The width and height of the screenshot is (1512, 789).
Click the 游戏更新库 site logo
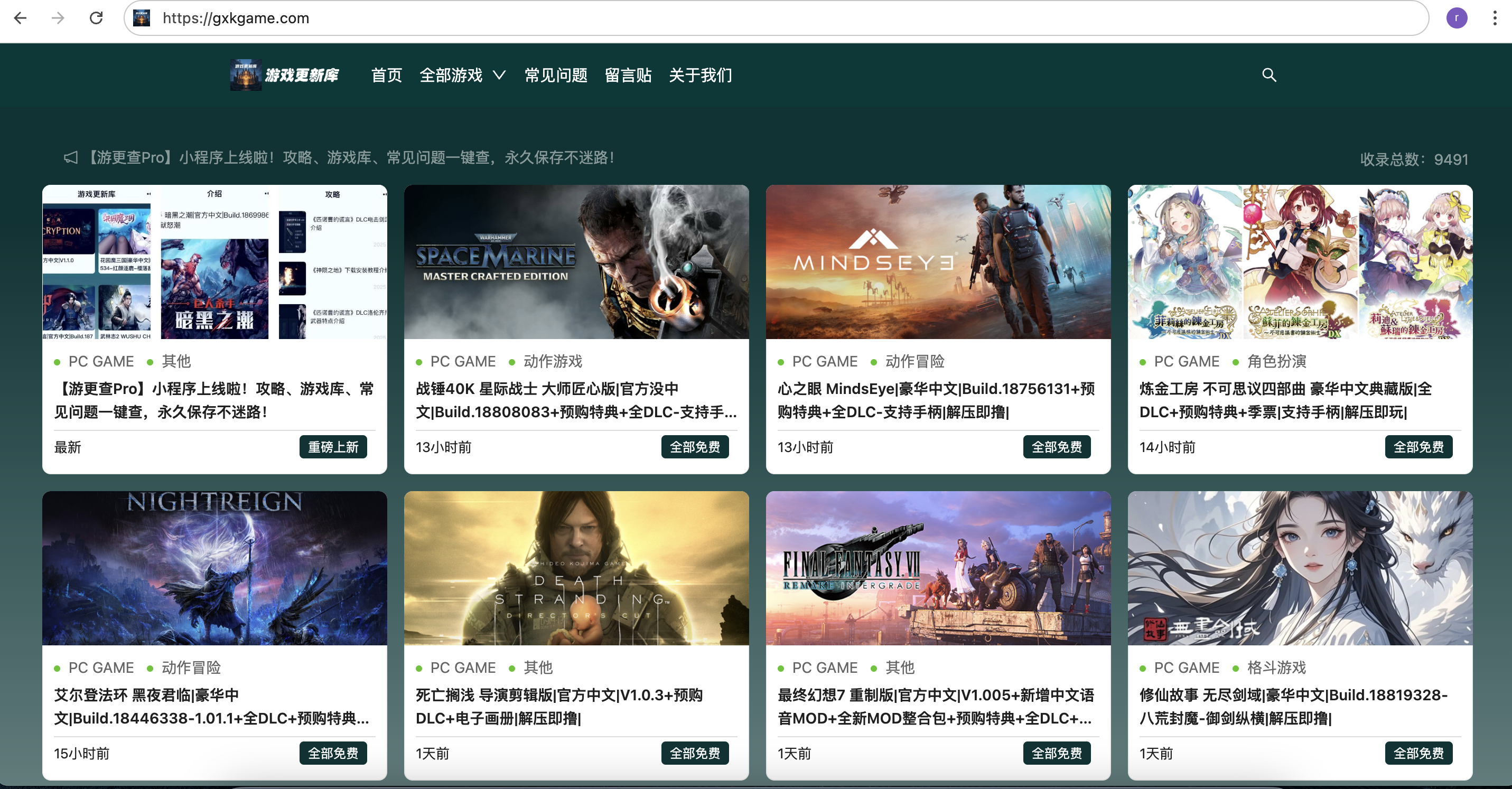point(285,75)
